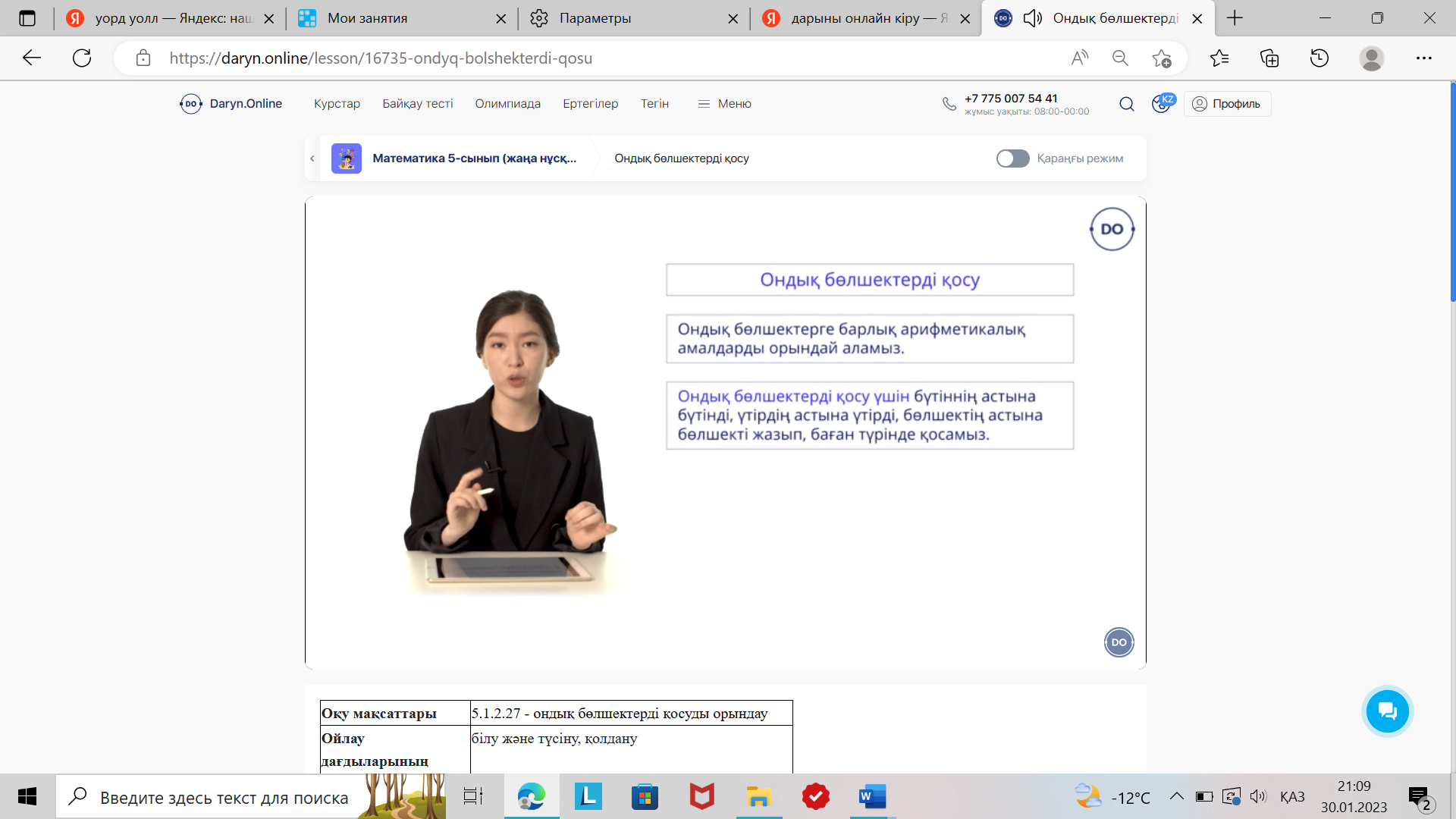
Task: Open Microsoft Word from the taskbar
Action: tap(872, 796)
